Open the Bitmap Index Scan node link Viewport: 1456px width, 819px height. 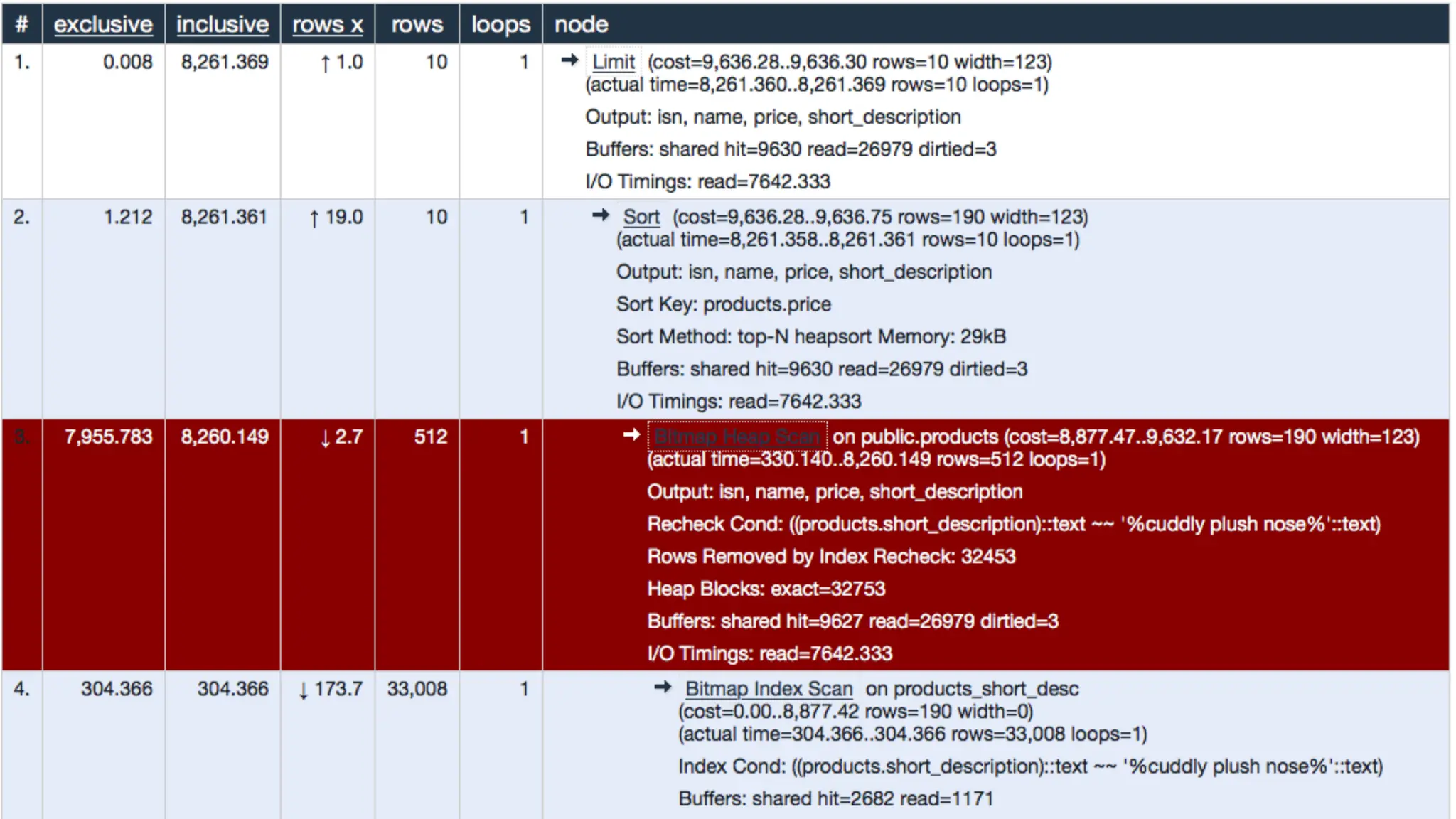point(769,689)
